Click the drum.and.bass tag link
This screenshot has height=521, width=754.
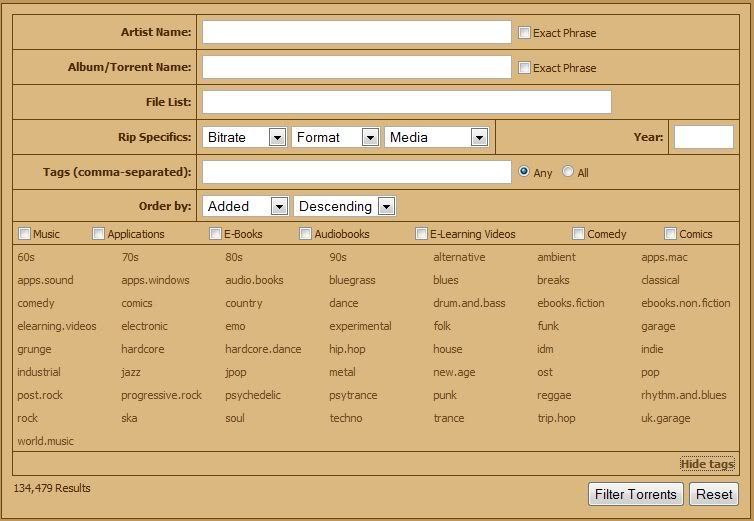[469, 303]
